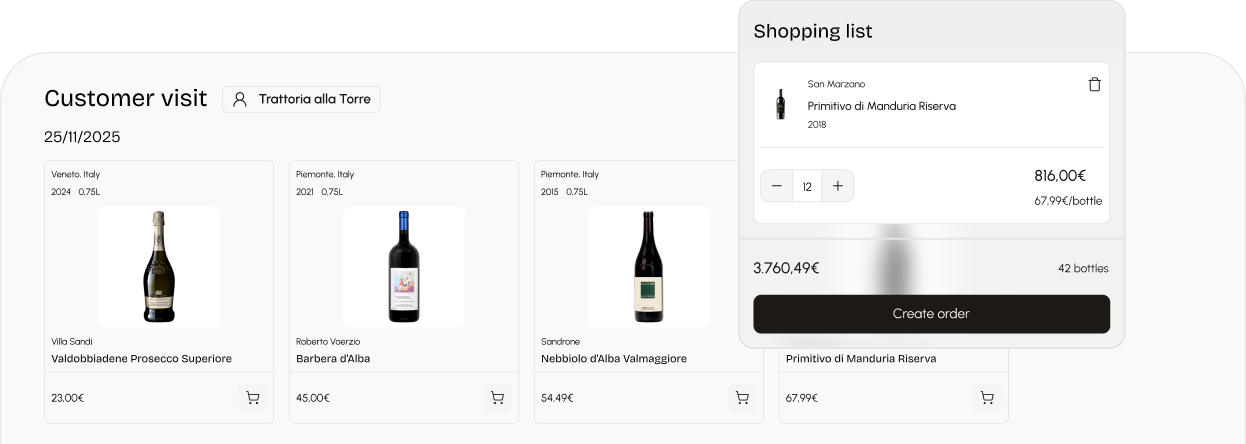The width and height of the screenshot is (1246, 444).
Task: Add Valdobbiadene Prosecco Superiore to cart
Action: click(253, 398)
